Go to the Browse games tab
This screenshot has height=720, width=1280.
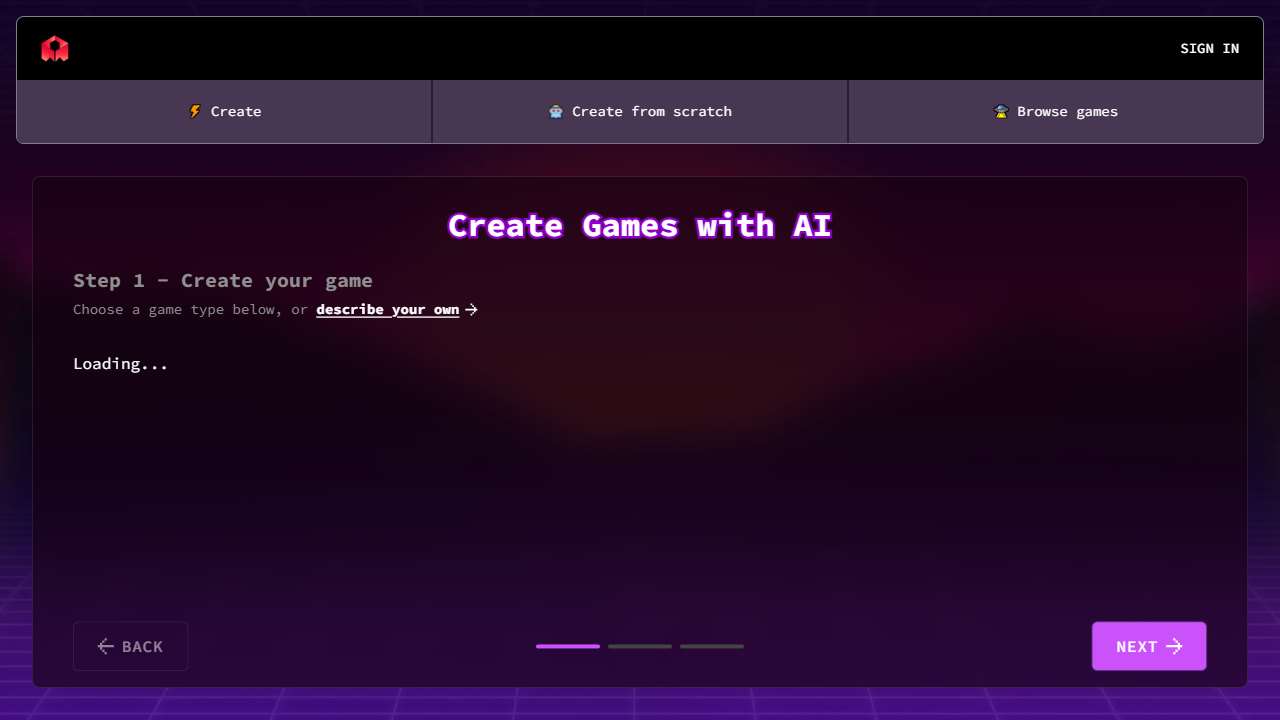(x=1056, y=112)
